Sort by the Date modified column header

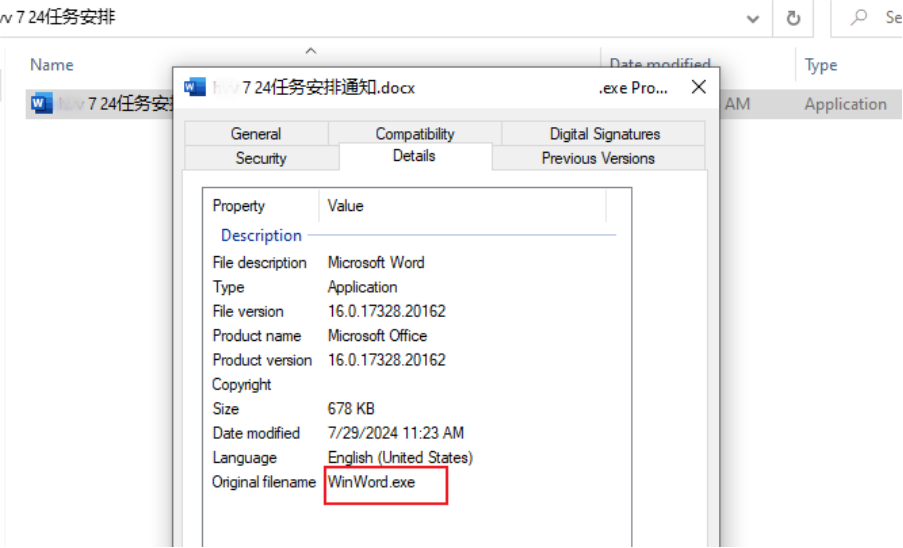(660, 62)
